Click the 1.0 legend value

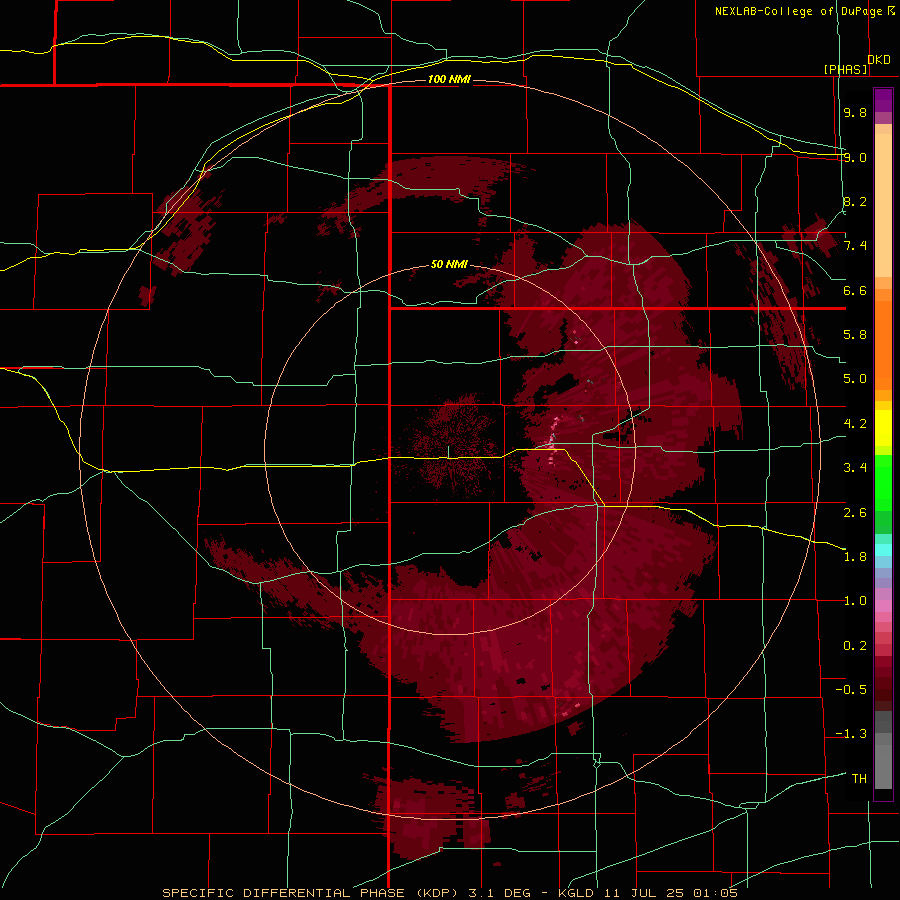pyautogui.click(x=855, y=601)
